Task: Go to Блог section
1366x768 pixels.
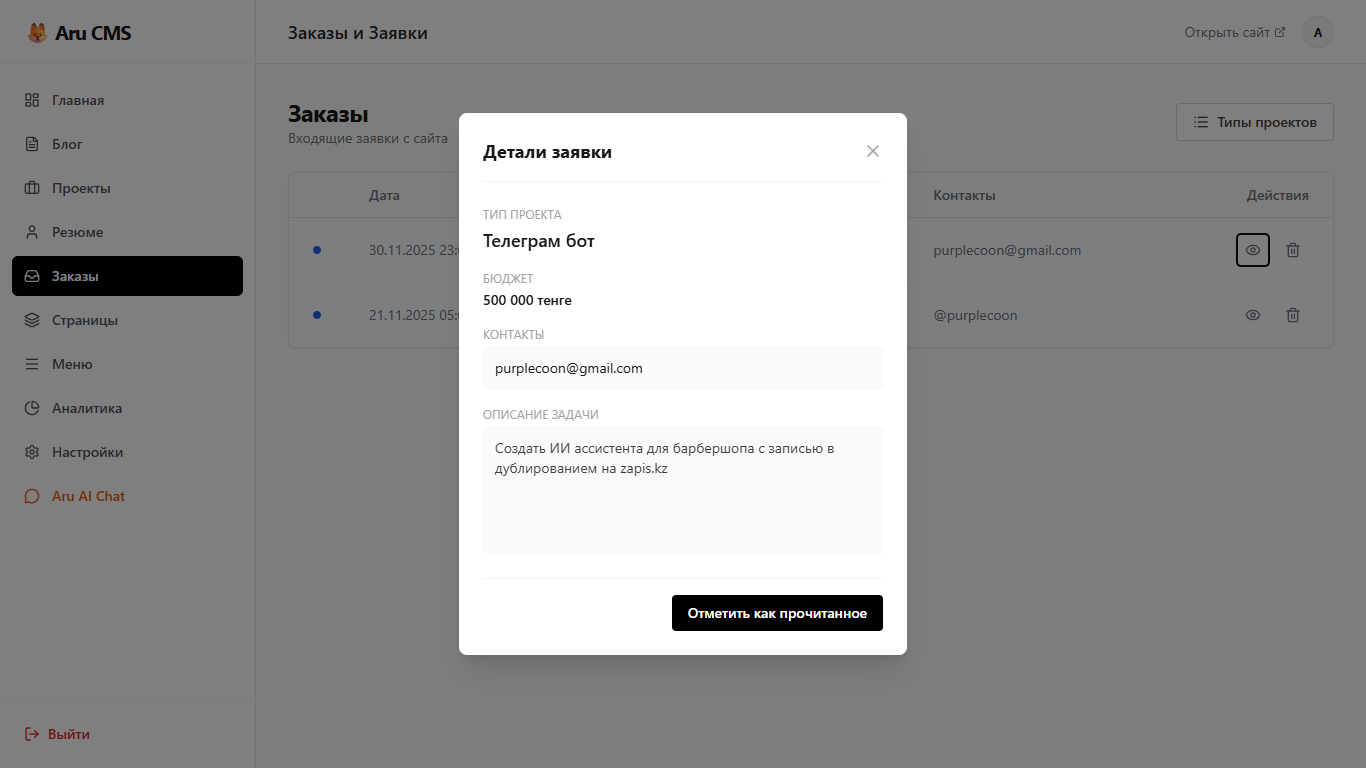Action: [67, 144]
